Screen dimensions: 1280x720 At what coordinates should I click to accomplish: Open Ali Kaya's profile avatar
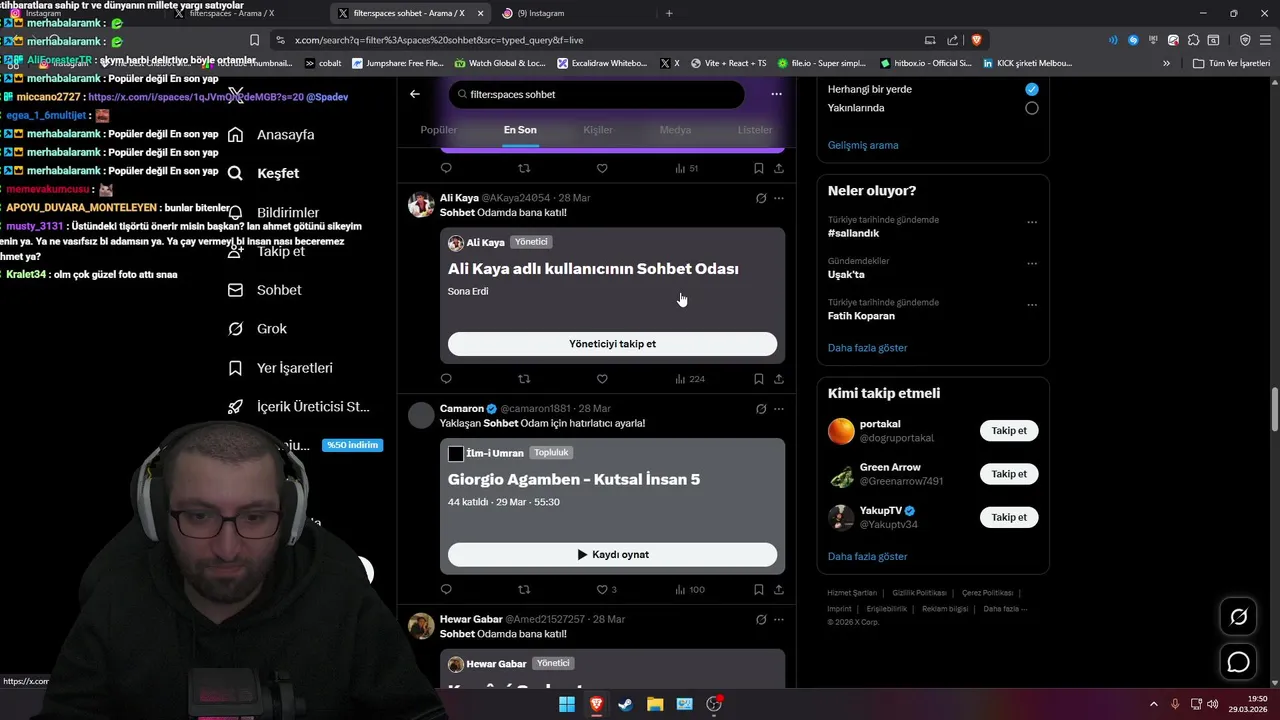pos(421,205)
